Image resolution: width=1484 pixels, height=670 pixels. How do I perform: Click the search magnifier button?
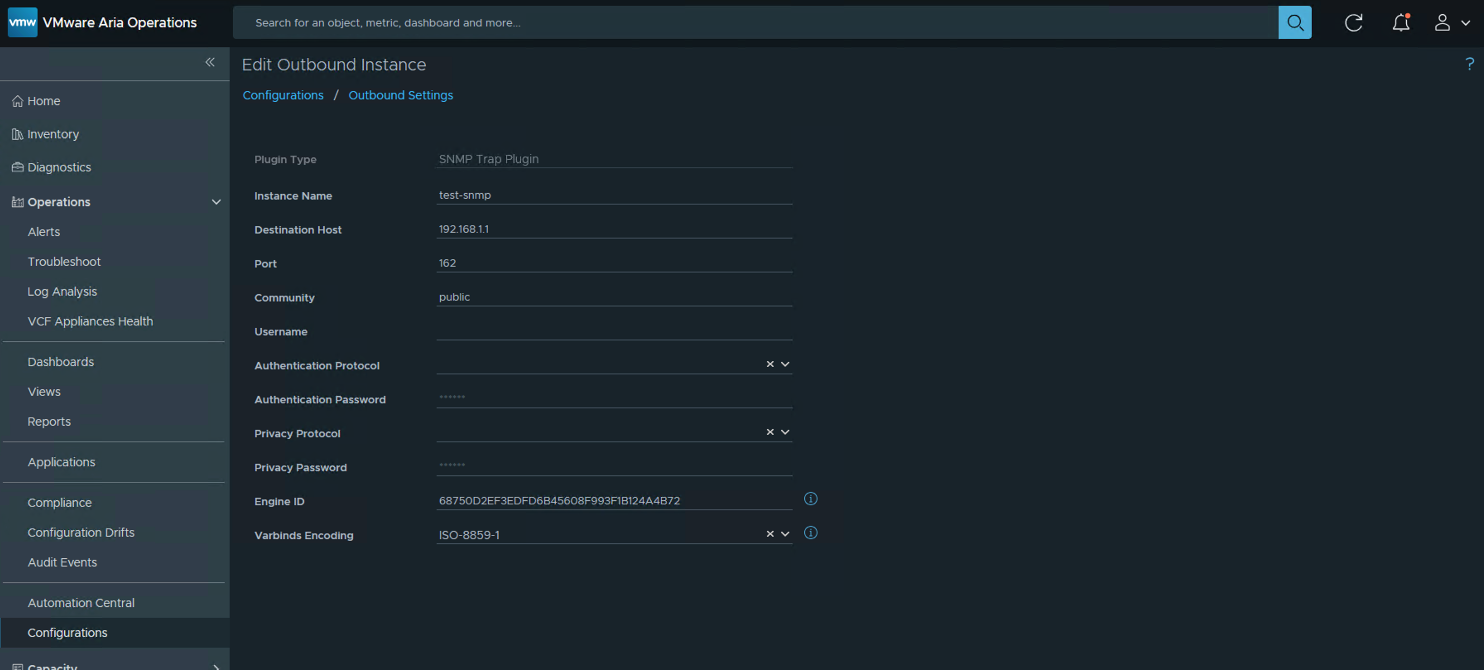pos(1294,22)
